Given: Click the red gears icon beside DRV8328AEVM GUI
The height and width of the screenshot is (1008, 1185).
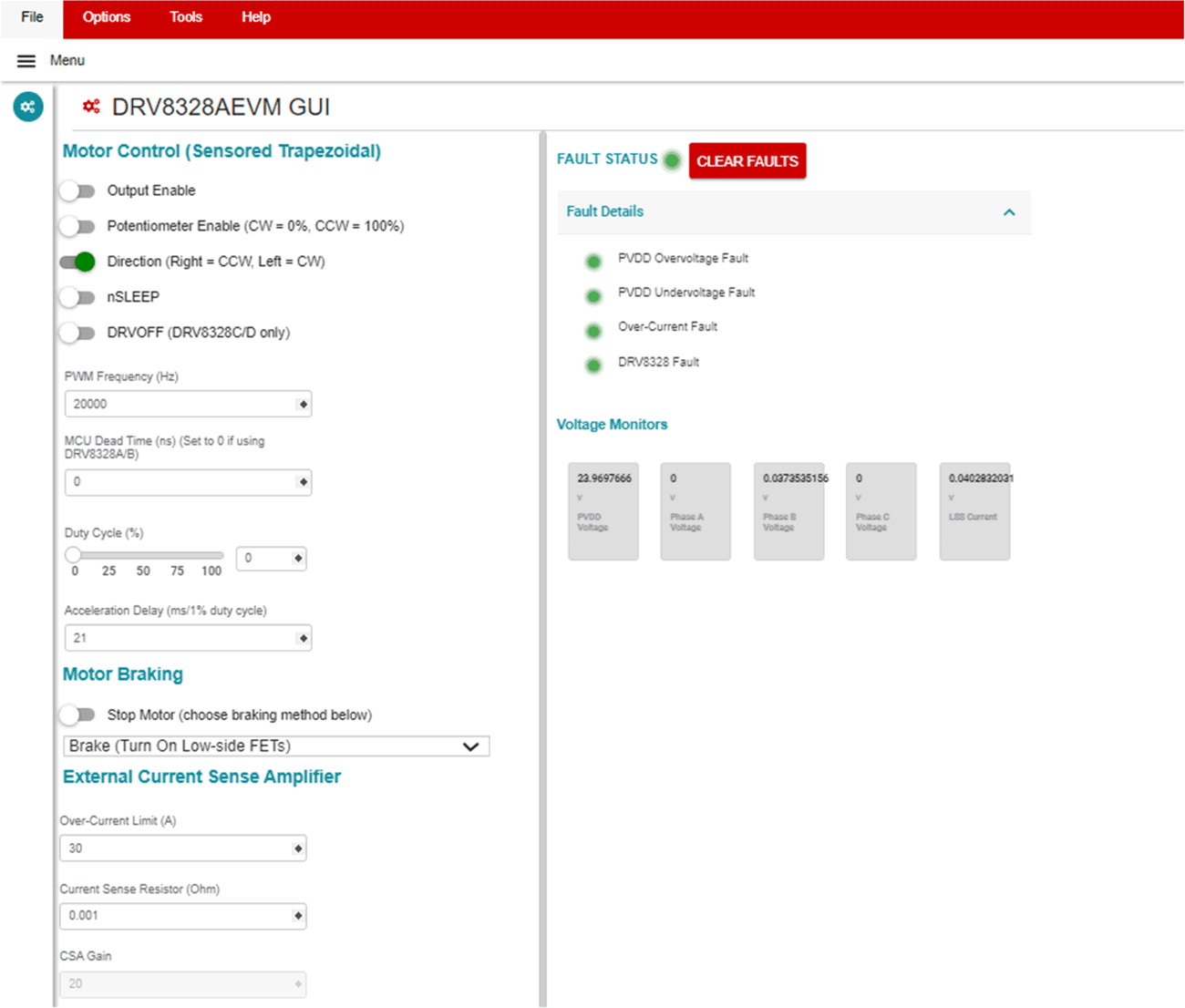Looking at the screenshot, I should (91, 107).
